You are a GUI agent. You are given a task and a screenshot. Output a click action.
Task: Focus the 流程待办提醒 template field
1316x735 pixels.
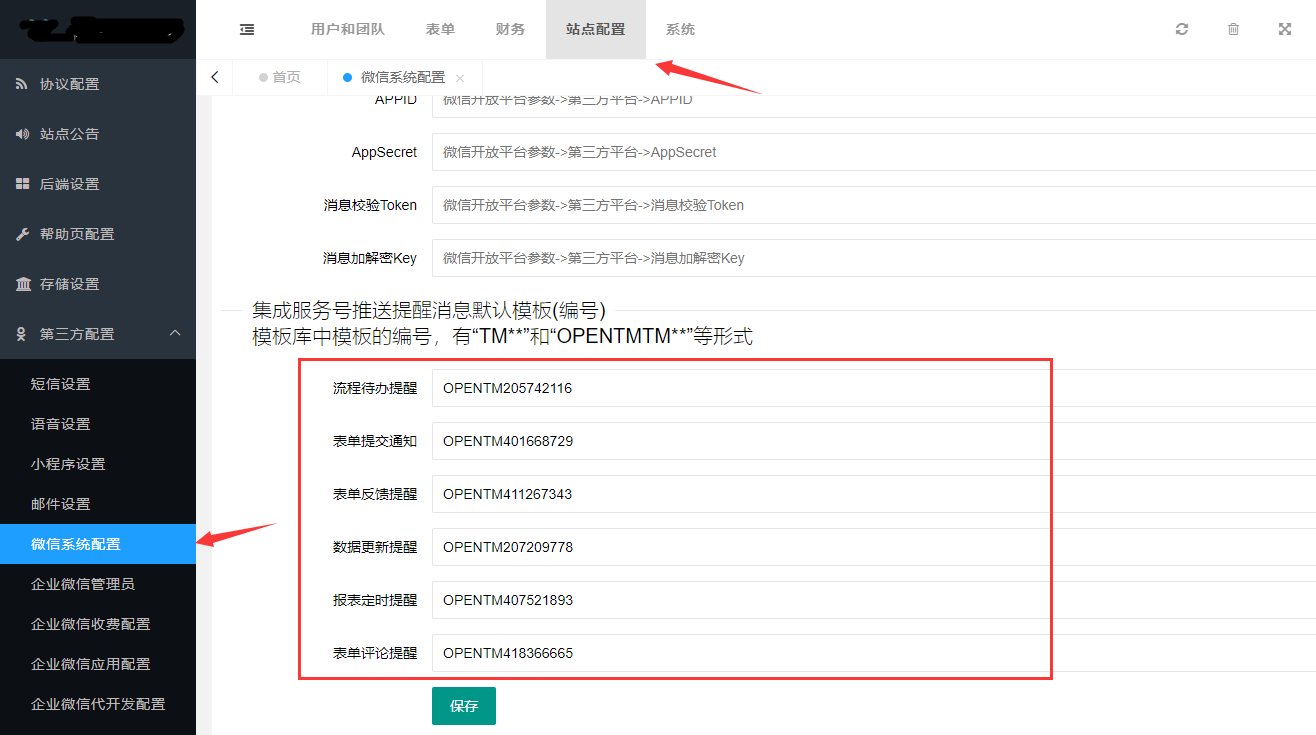point(740,388)
